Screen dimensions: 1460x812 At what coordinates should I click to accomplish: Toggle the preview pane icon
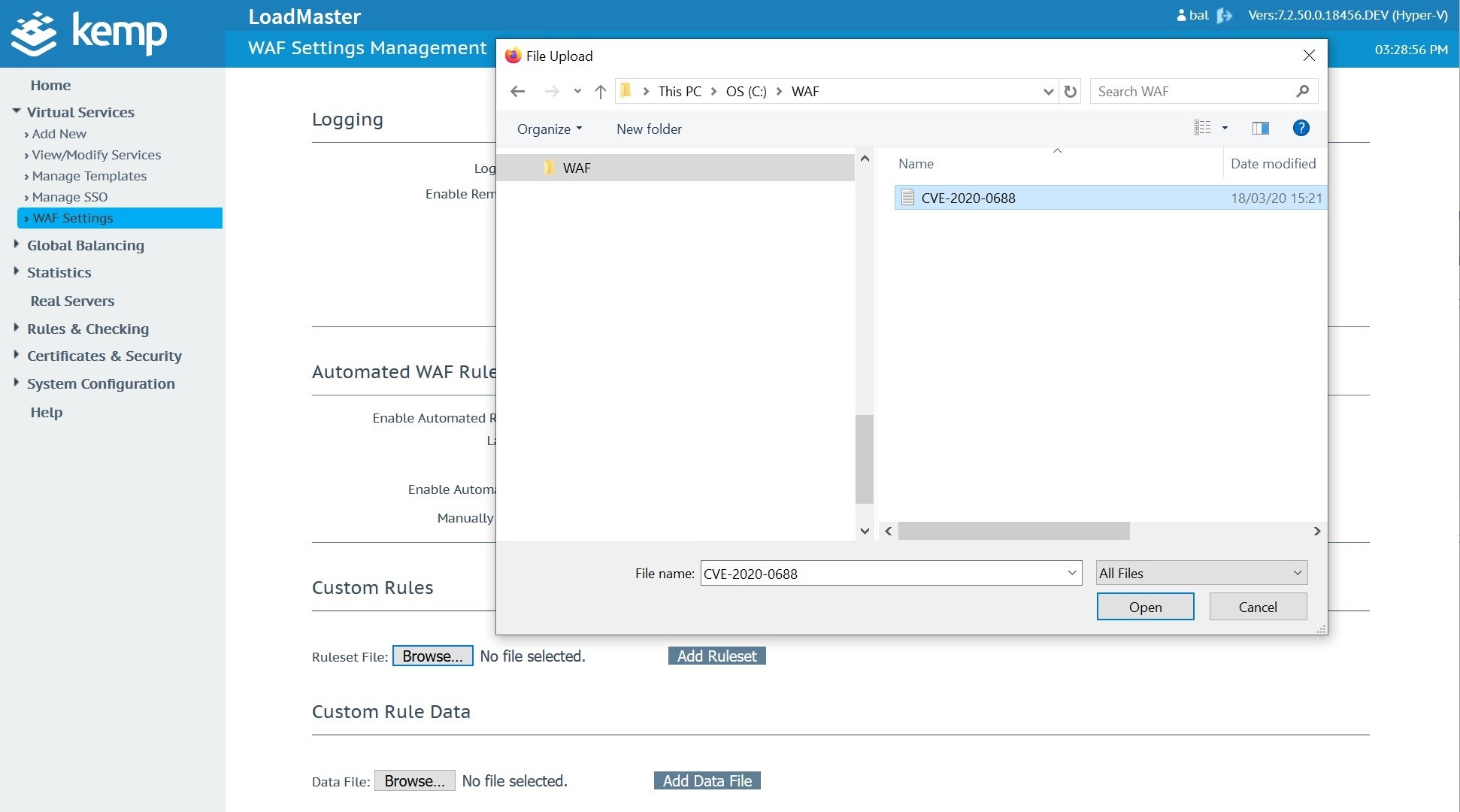(1261, 129)
